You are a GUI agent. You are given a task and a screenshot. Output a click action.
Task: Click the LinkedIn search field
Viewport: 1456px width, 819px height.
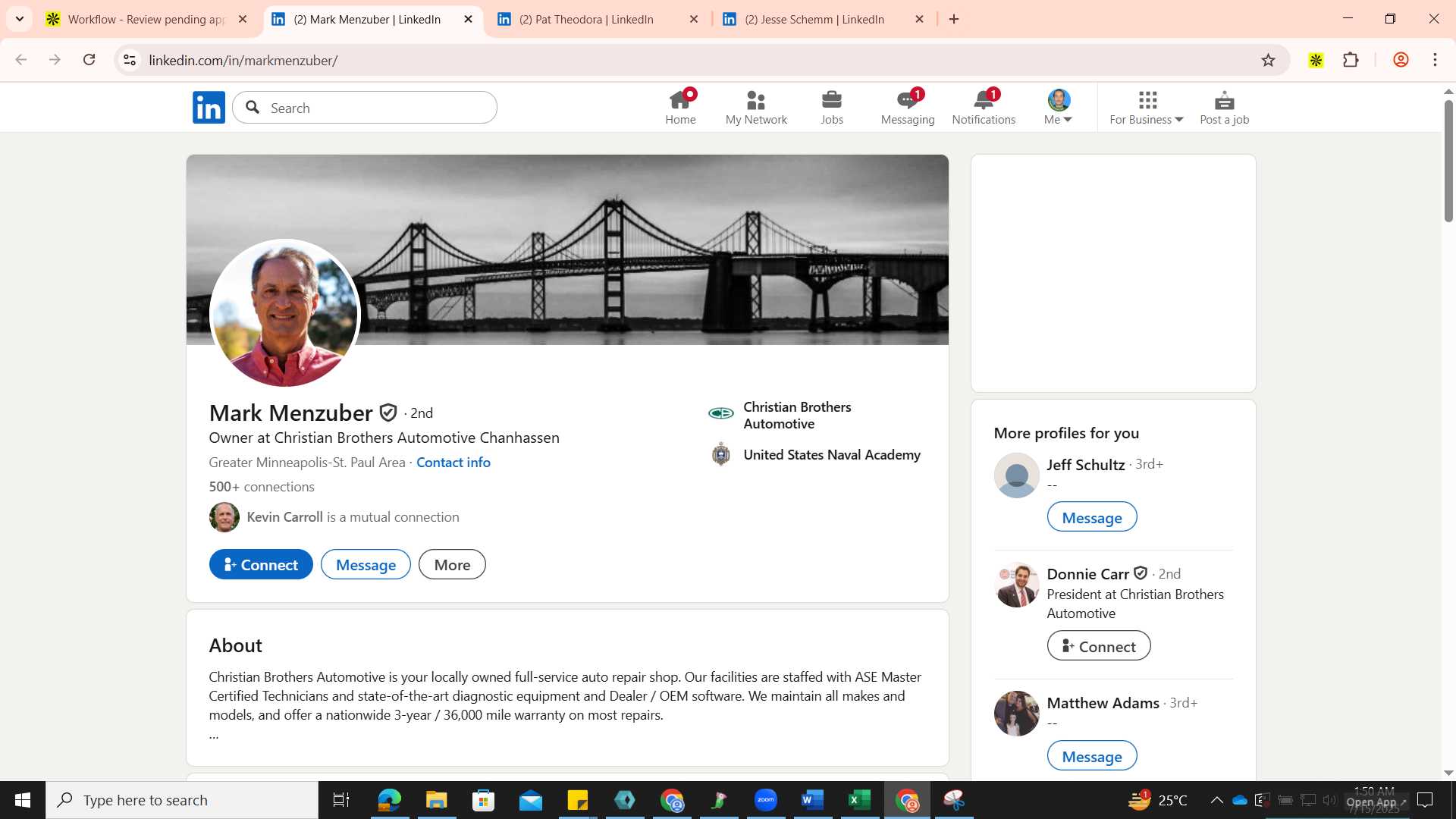coord(365,108)
